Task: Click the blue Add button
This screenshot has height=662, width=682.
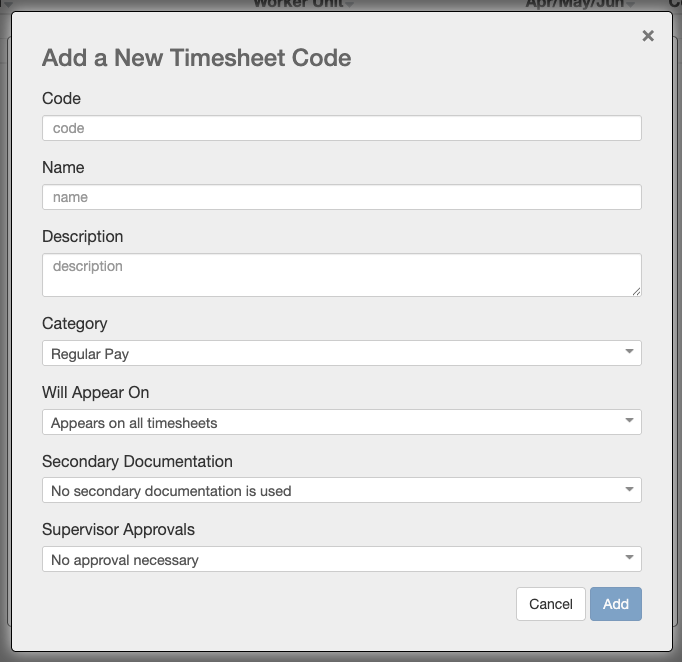Action: [616, 604]
